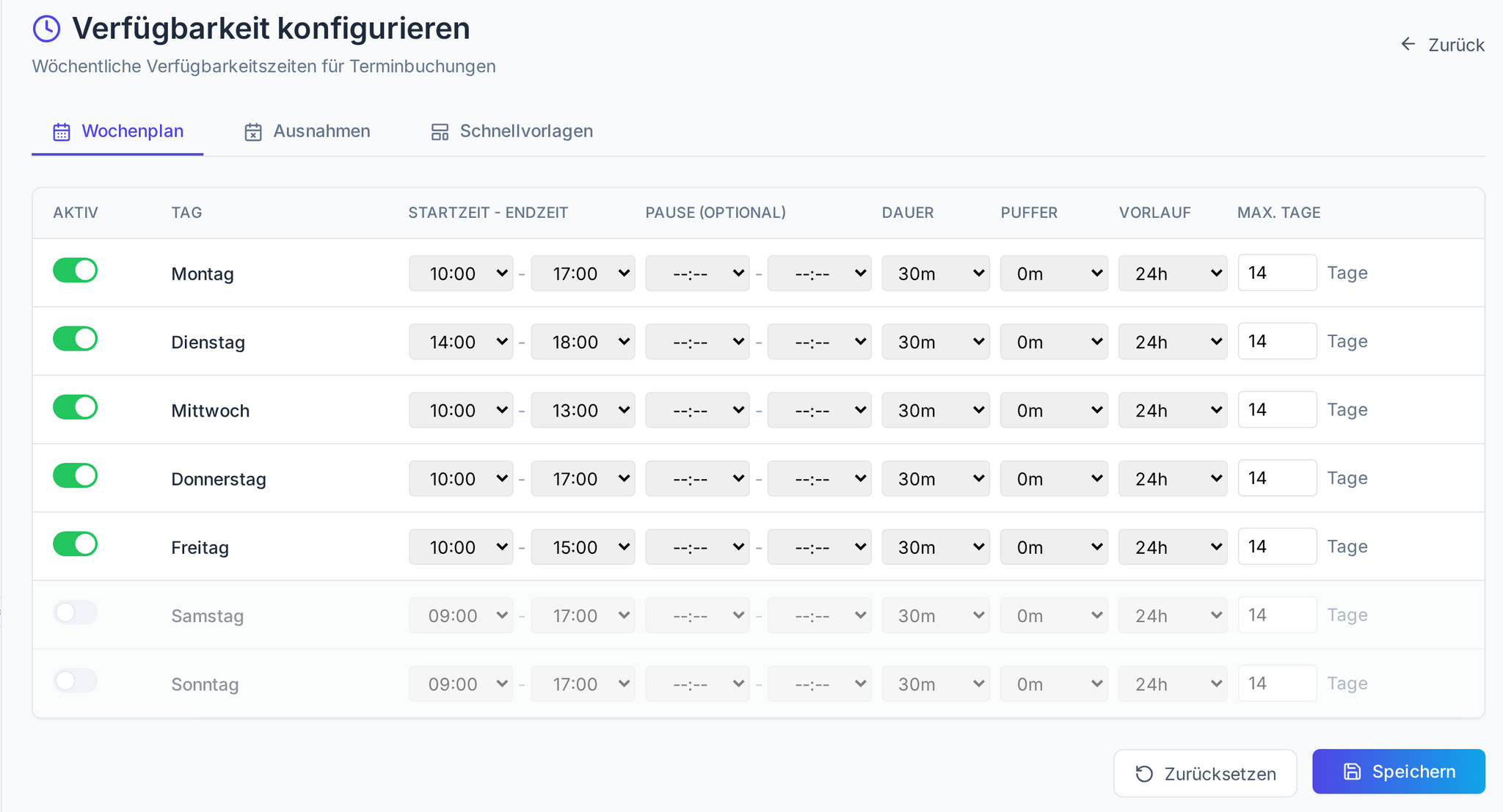This screenshot has height=812, width=1503.
Task: Enable the Samstag availability toggle
Action: 76,612
